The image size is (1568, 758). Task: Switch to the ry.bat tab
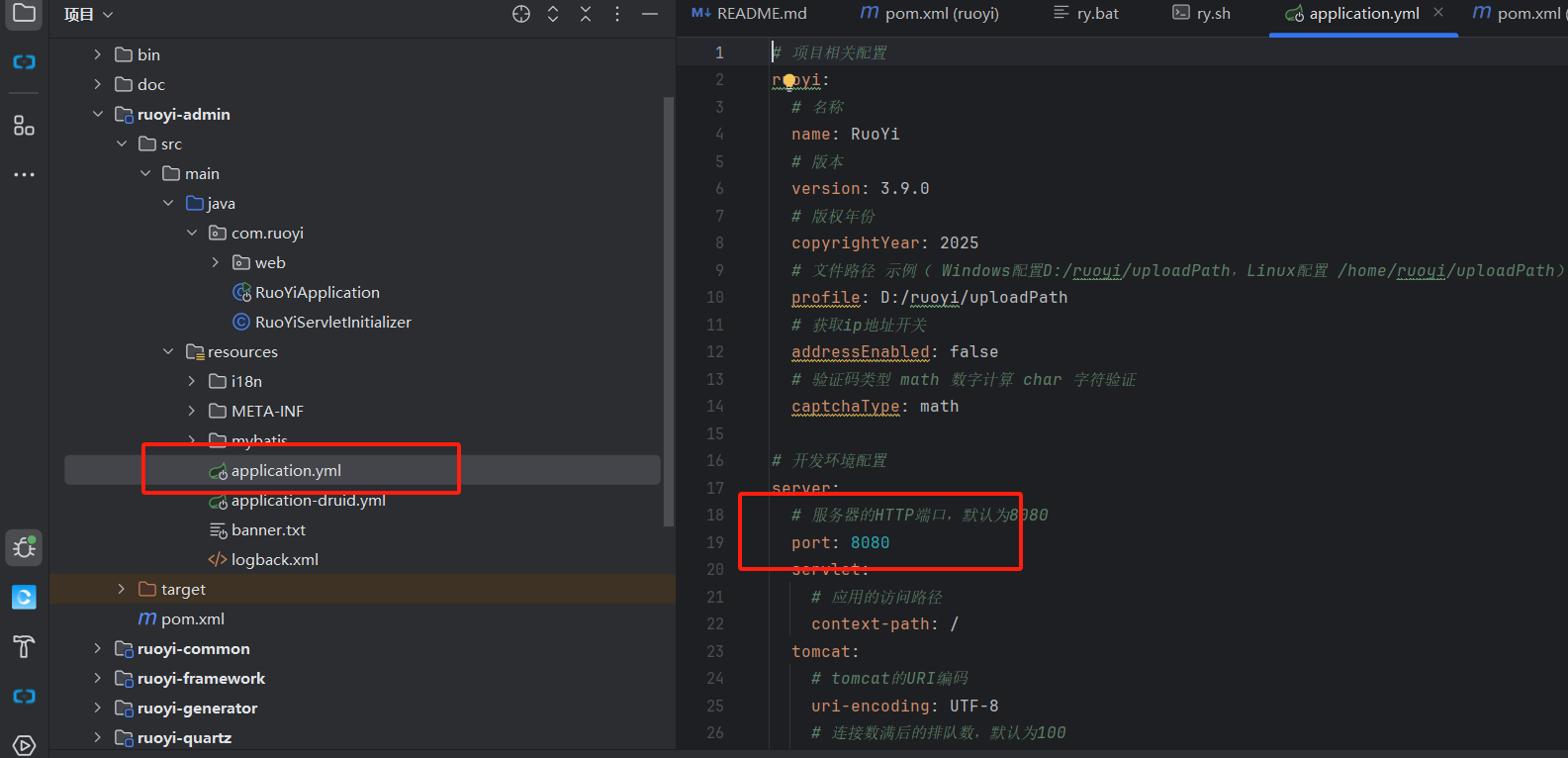pos(1086,14)
